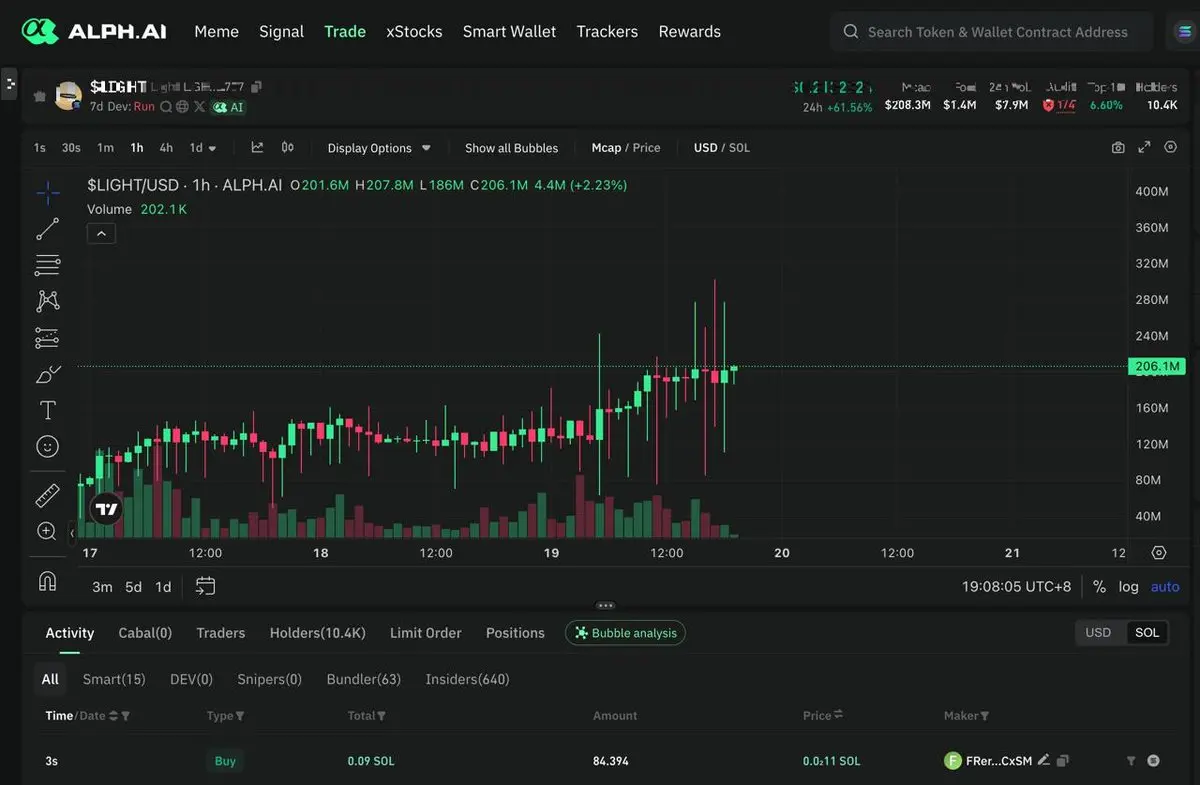Expand the collapsed left side panel
Screen dimensions: 1200x785
9,83
